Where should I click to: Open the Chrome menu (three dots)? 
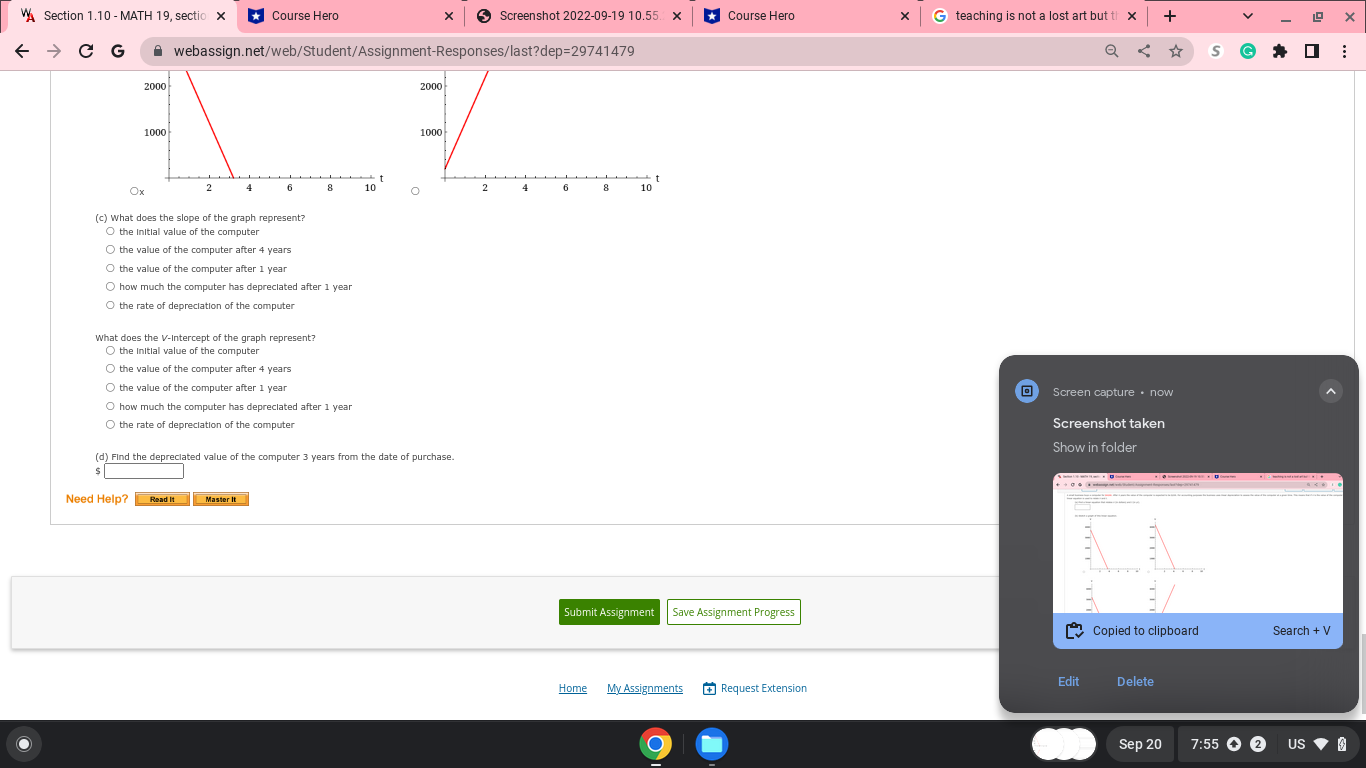1345,51
